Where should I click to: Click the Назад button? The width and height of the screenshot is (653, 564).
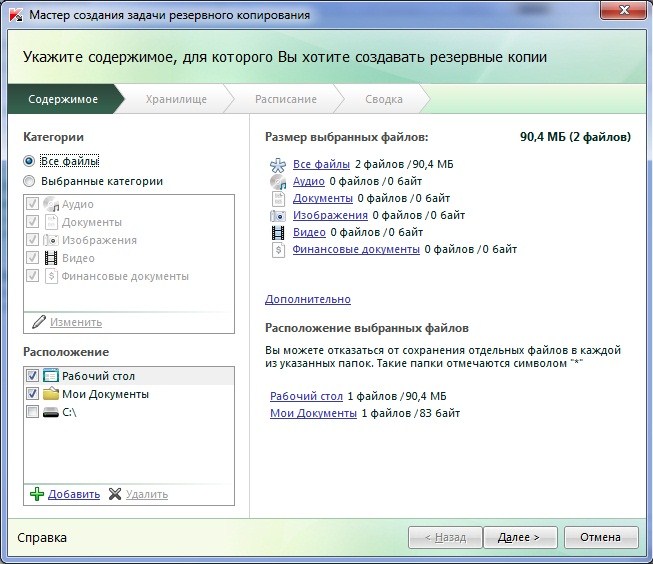pos(445,537)
